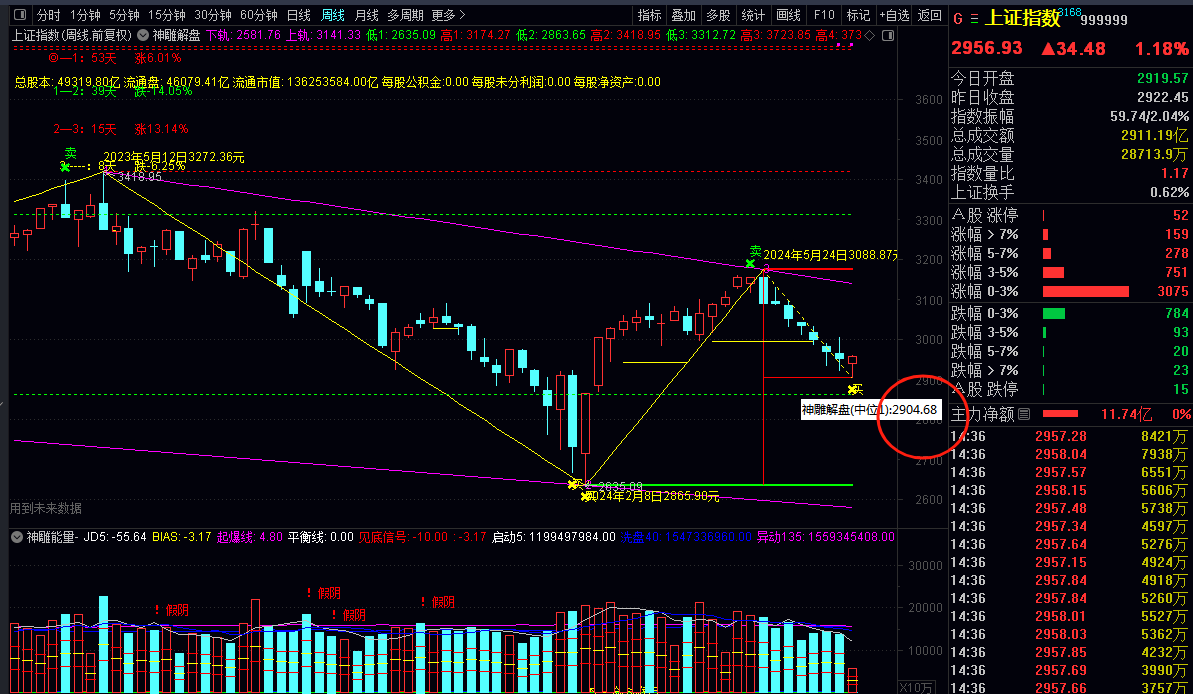Image resolution: width=1193 pixels, height=694 pixels.
Task: Open the 神雕能量 indicator settings icon
Action: 17,537
